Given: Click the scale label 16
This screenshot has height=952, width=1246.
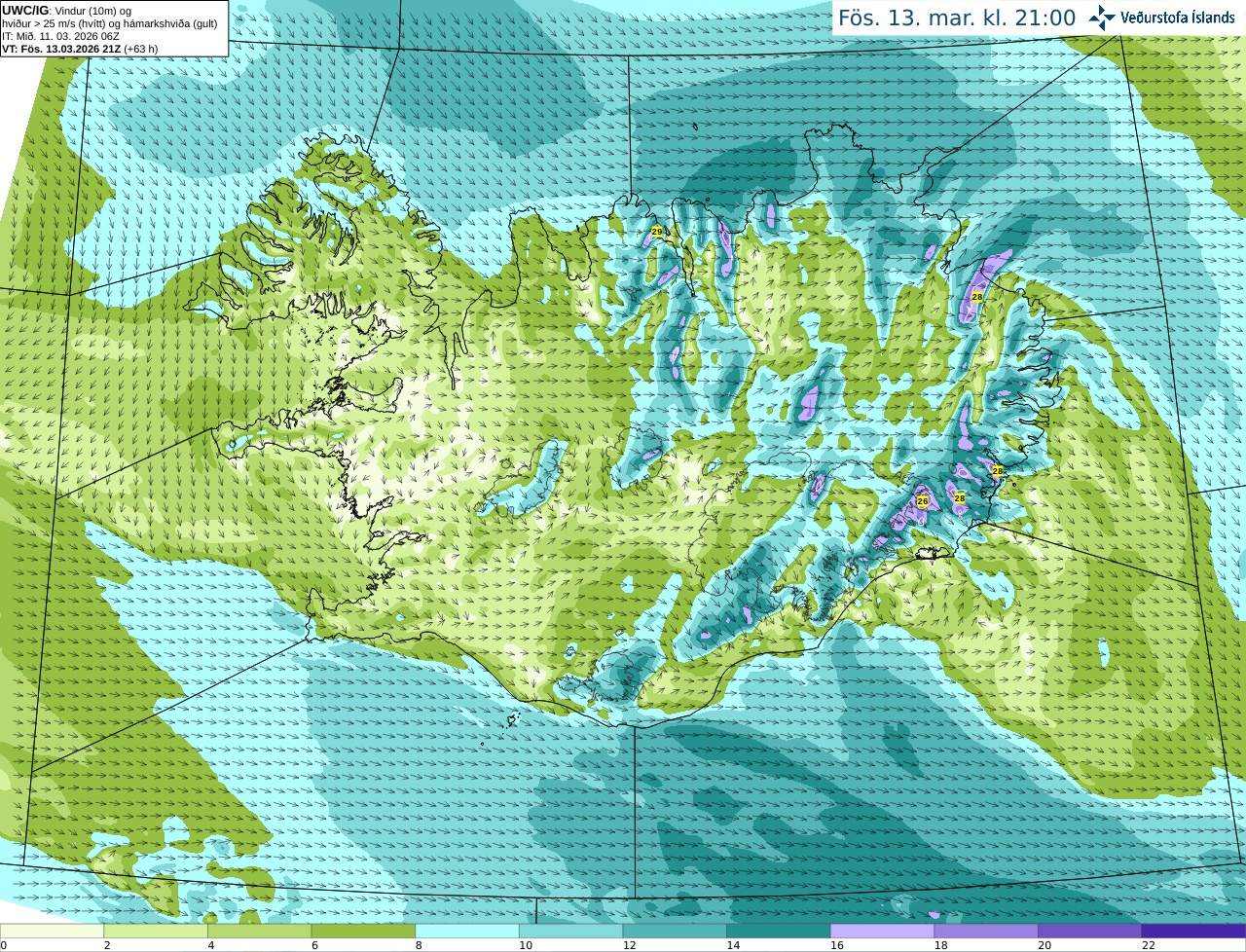Looking at the screenshot, I should coord(837,945).
